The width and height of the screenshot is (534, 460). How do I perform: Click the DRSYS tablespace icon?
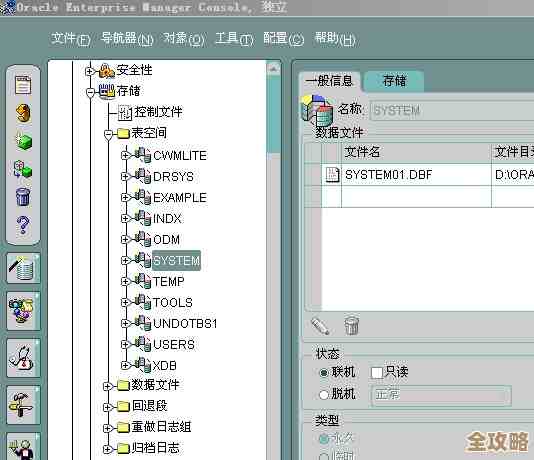(142, 176)
